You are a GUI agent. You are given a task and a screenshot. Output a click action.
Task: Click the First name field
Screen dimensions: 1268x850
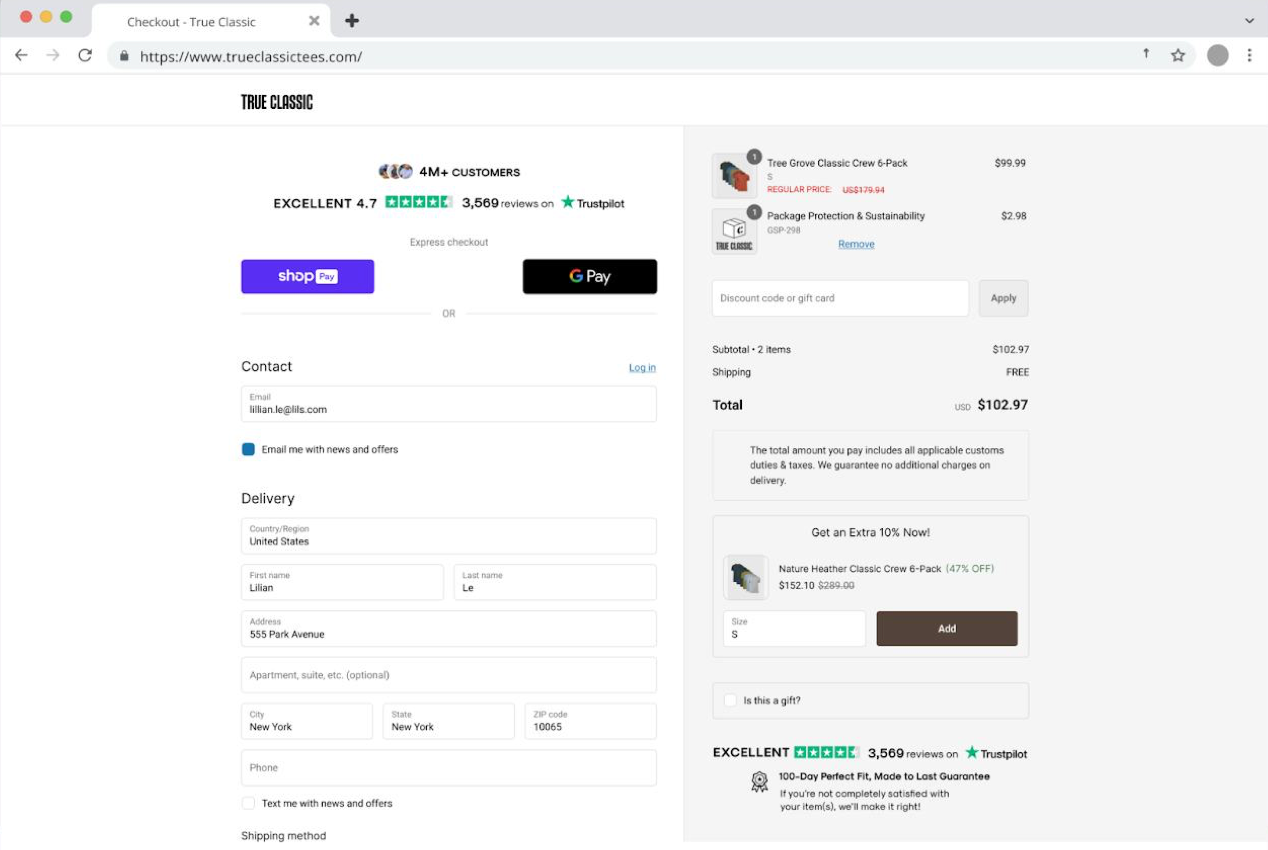342,582
